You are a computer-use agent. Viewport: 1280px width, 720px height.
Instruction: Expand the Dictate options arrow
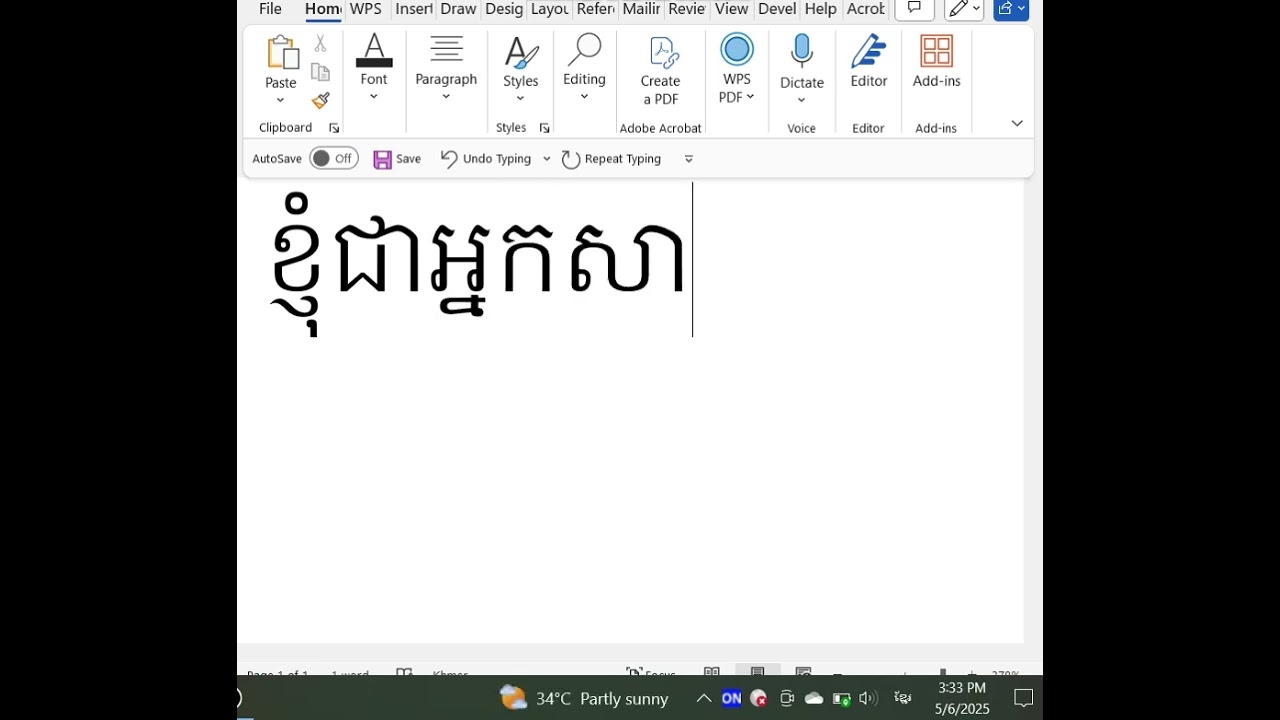pyautogui.click(x=801, y=100)
